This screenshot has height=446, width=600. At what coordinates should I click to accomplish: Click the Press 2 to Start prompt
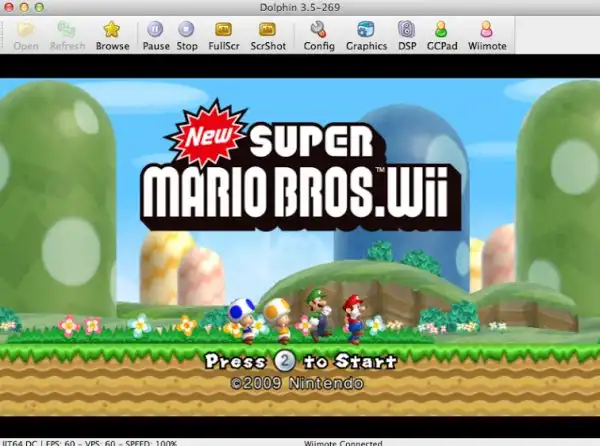(300, 361)
